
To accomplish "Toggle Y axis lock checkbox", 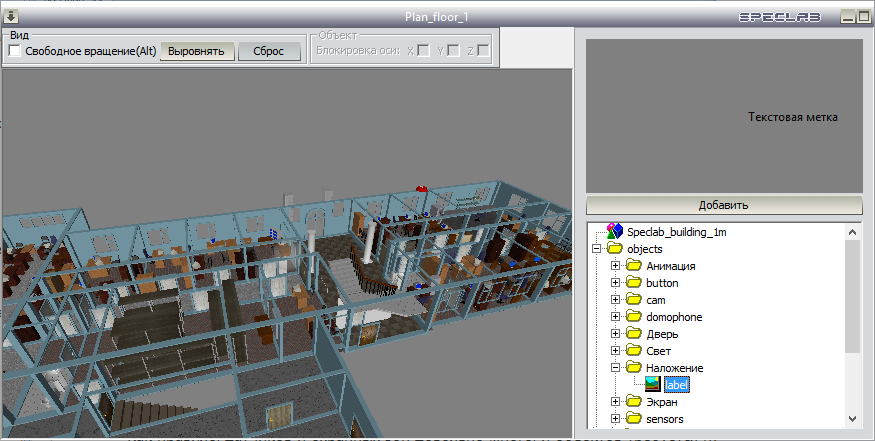I will coord(454,51).
